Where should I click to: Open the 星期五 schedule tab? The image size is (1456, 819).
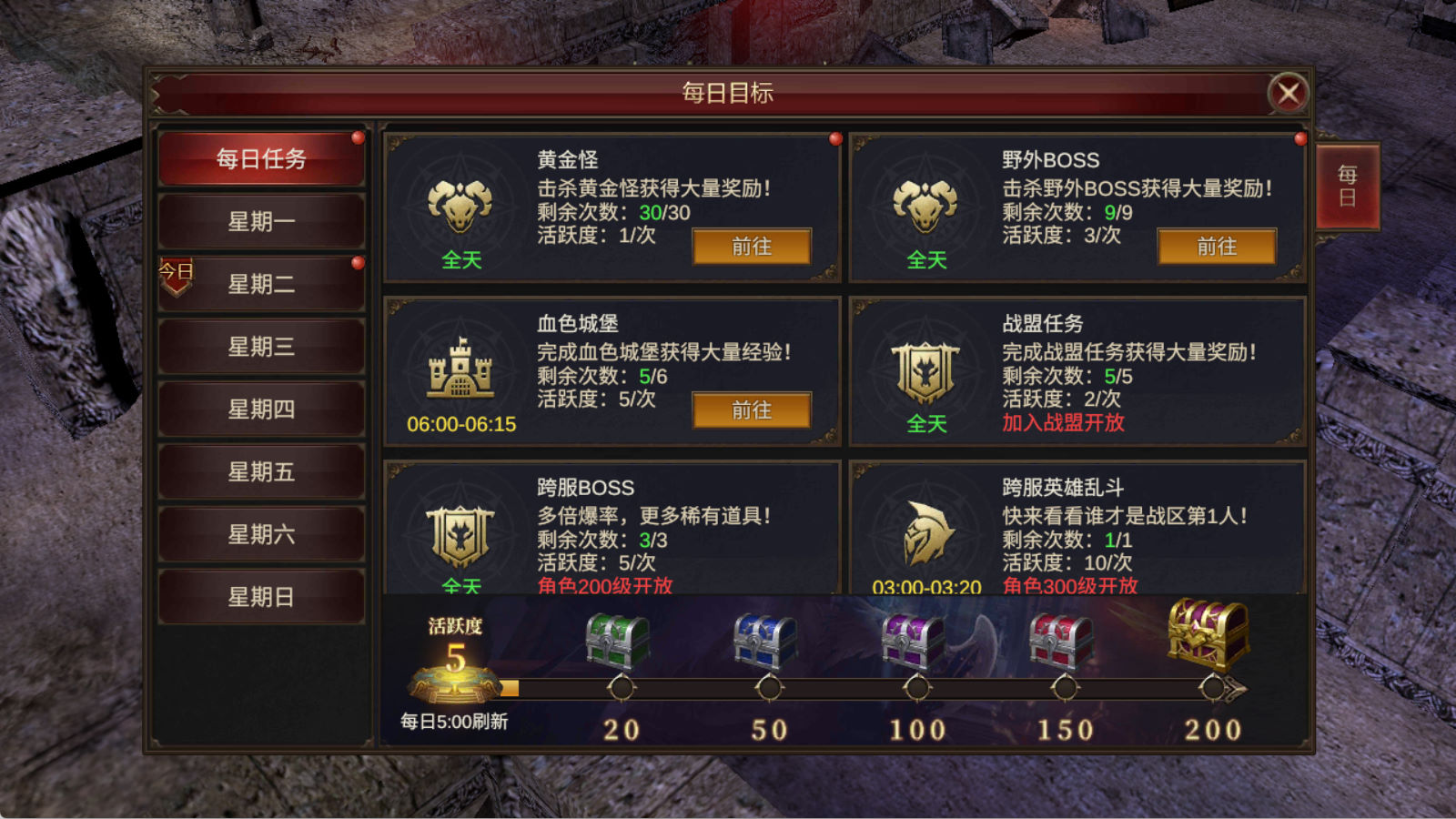[261, 471]
